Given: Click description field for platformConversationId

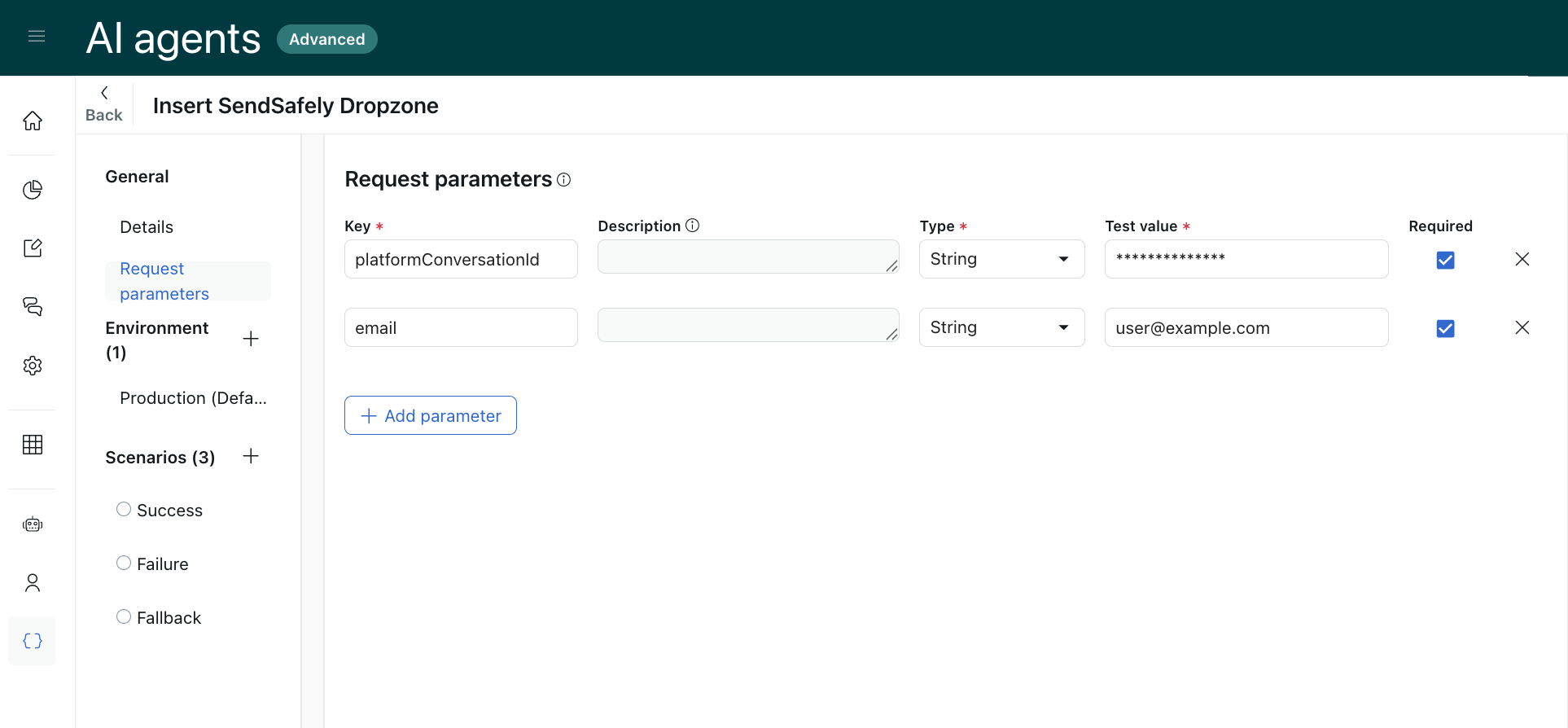Looking at the screenshot, I should [x=748, y=257].
